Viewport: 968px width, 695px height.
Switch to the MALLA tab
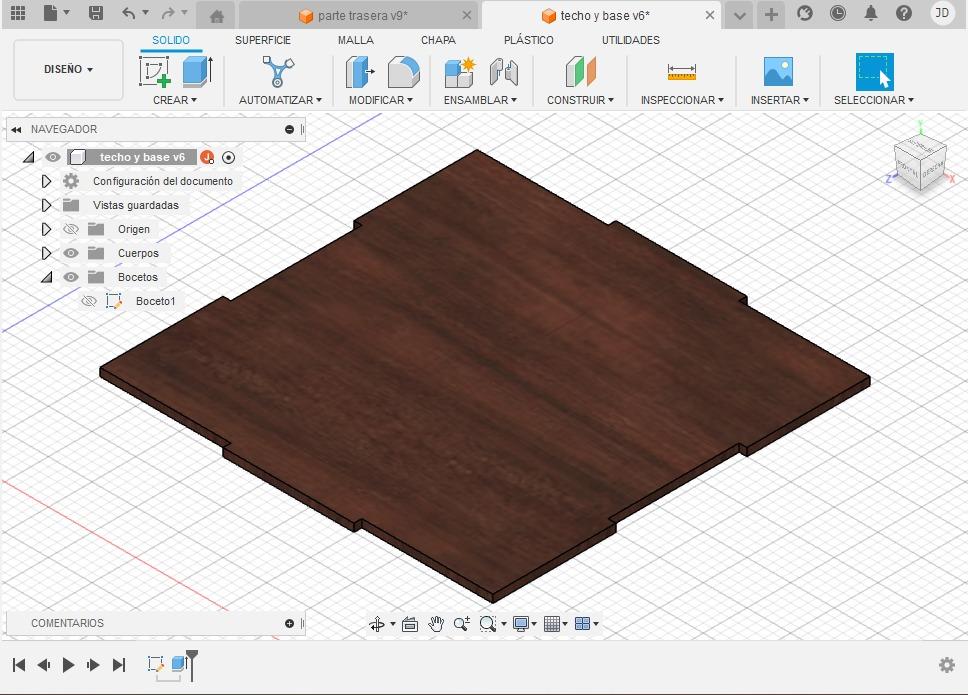[356, 40]
